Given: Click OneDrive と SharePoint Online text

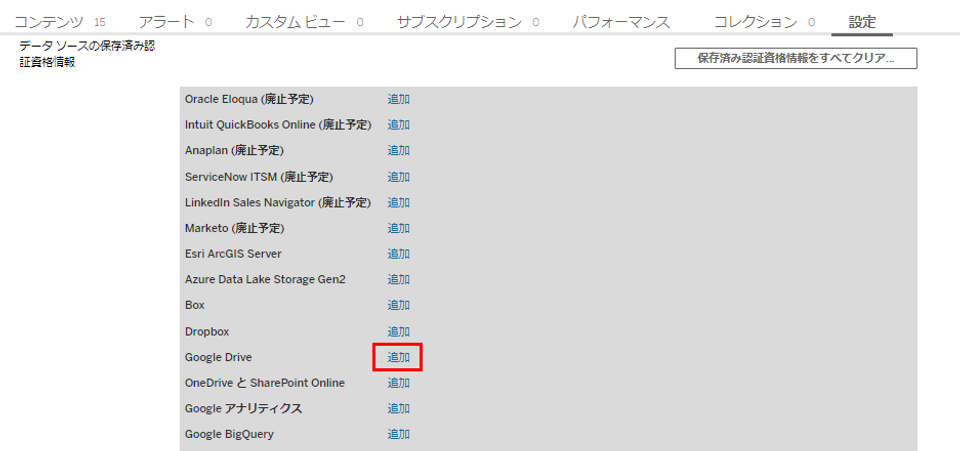Looking at the screenshot, I should coord(265,383).
